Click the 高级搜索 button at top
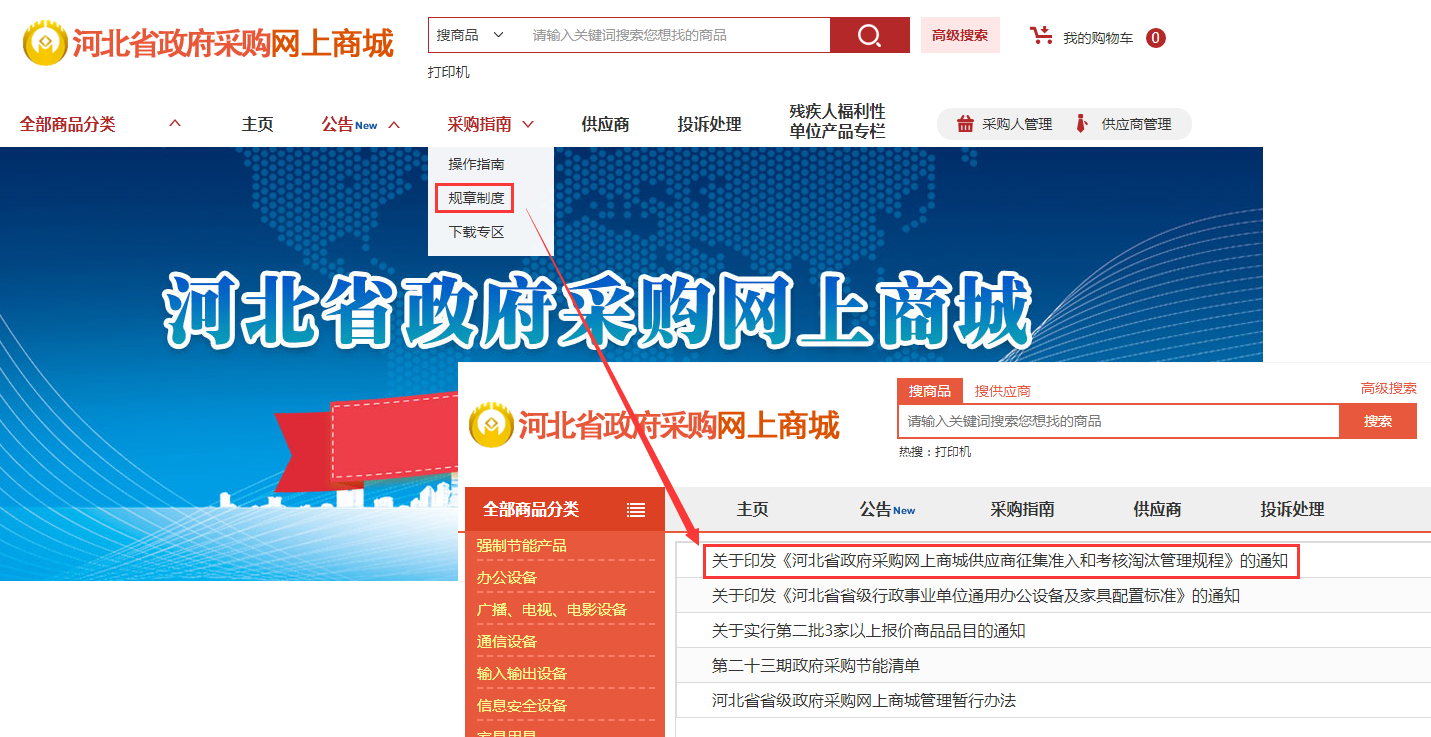This screenshot has height=737, width=1431. pyautogui.click(x=960, y=35)
